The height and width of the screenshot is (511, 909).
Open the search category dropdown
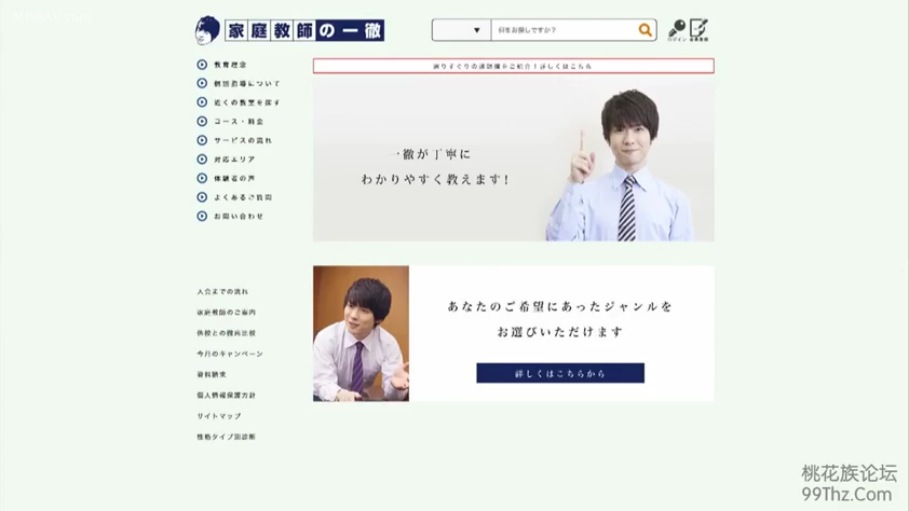[461, 31]
